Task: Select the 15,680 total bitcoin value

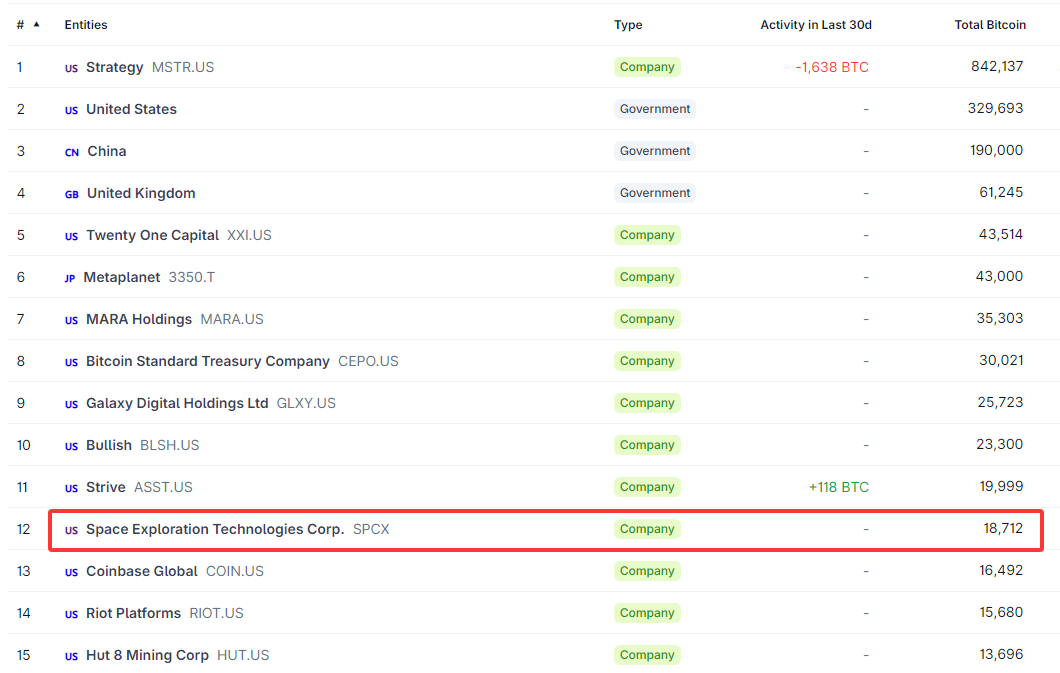Action: 1001,612
